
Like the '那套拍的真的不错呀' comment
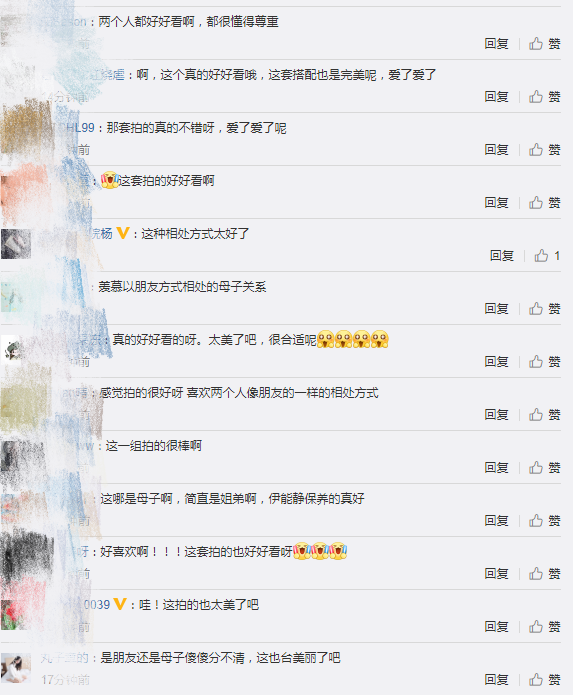coord(544,150)
